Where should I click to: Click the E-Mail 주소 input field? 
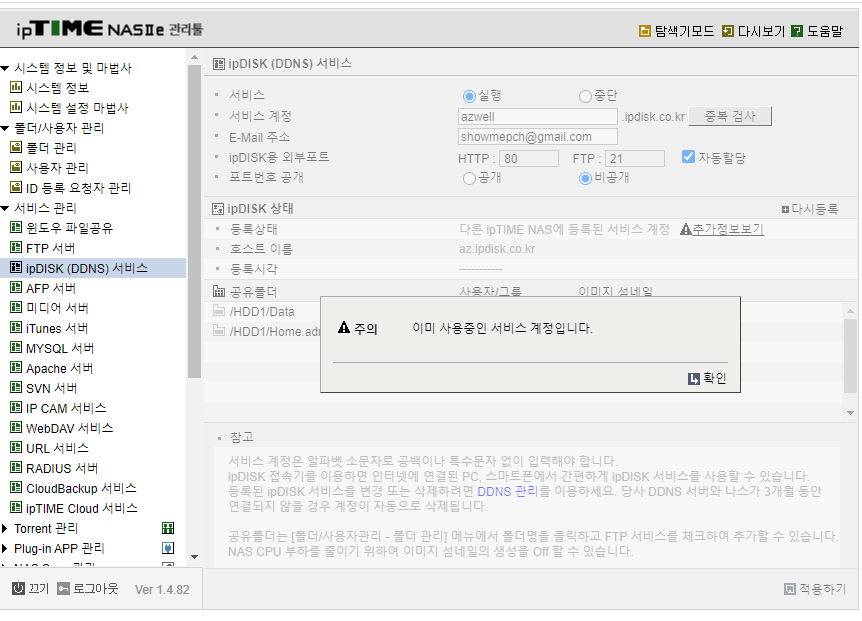tap(538, 136)
